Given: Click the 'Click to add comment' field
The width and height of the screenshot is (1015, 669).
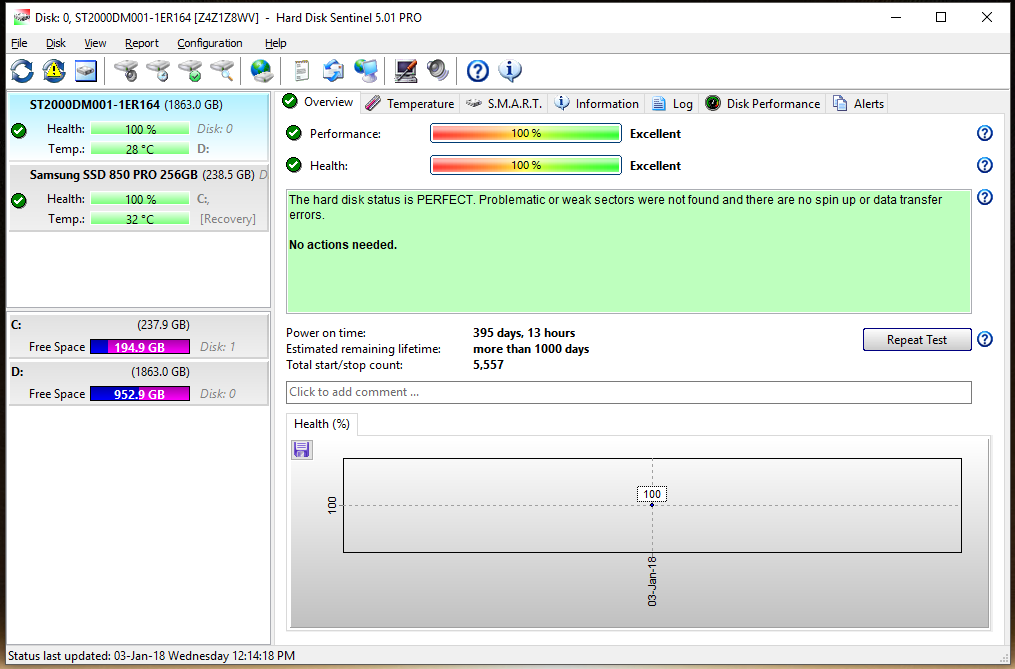Looking at the screenshot, I should (628, 392).
